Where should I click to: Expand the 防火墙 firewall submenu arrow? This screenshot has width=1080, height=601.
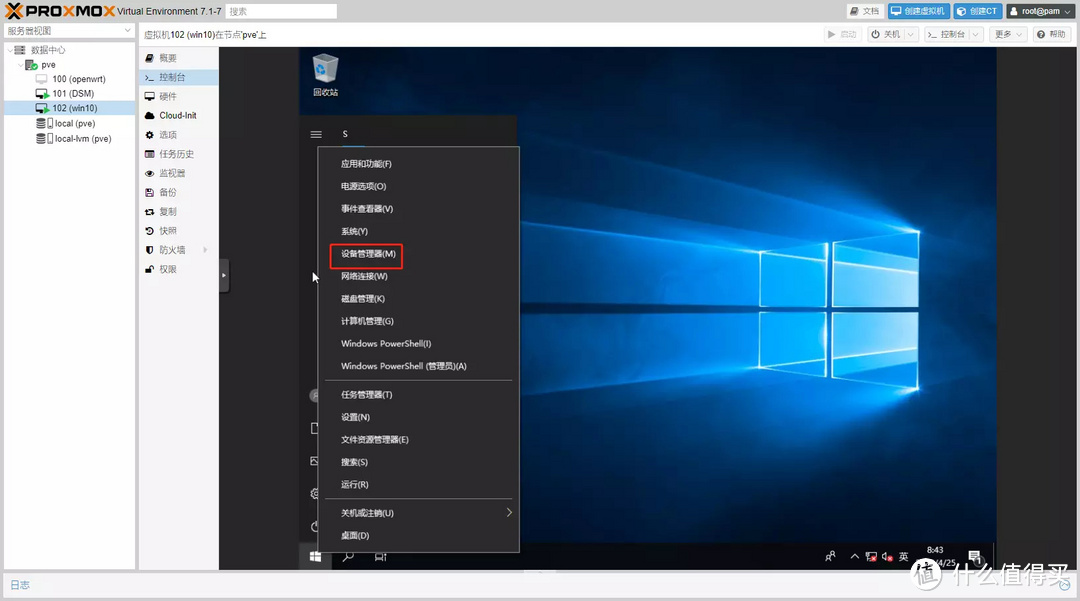click(205, 250)
